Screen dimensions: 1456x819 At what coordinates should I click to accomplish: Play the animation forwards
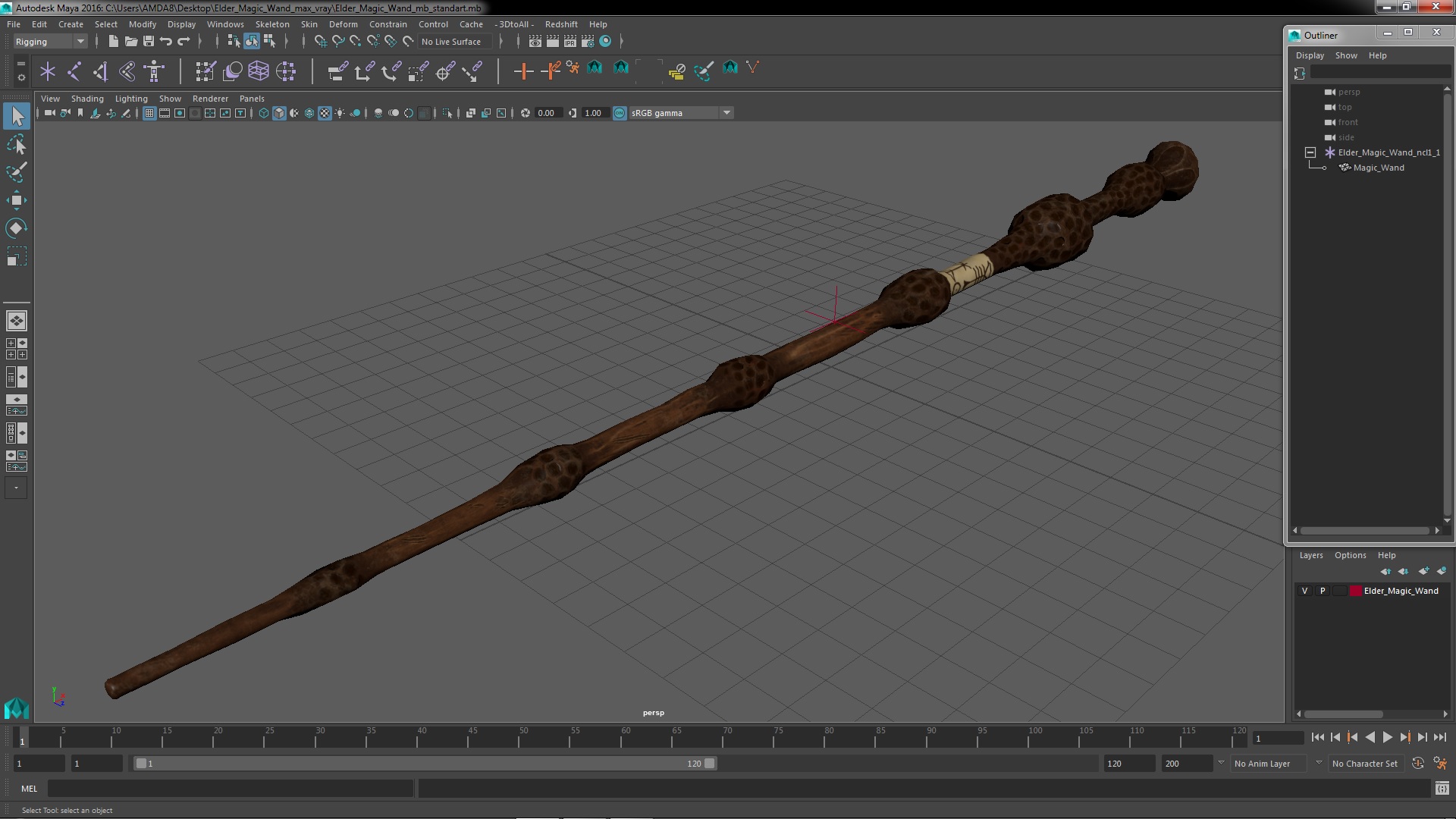point(1387,737)
